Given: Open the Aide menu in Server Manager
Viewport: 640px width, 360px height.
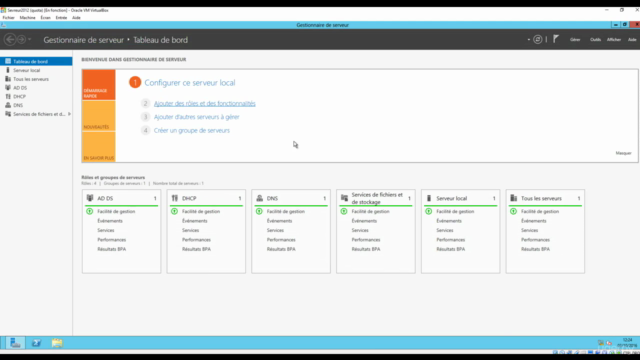Looking at the screenshot, I should pyautogui.click(x=632, y=40).
